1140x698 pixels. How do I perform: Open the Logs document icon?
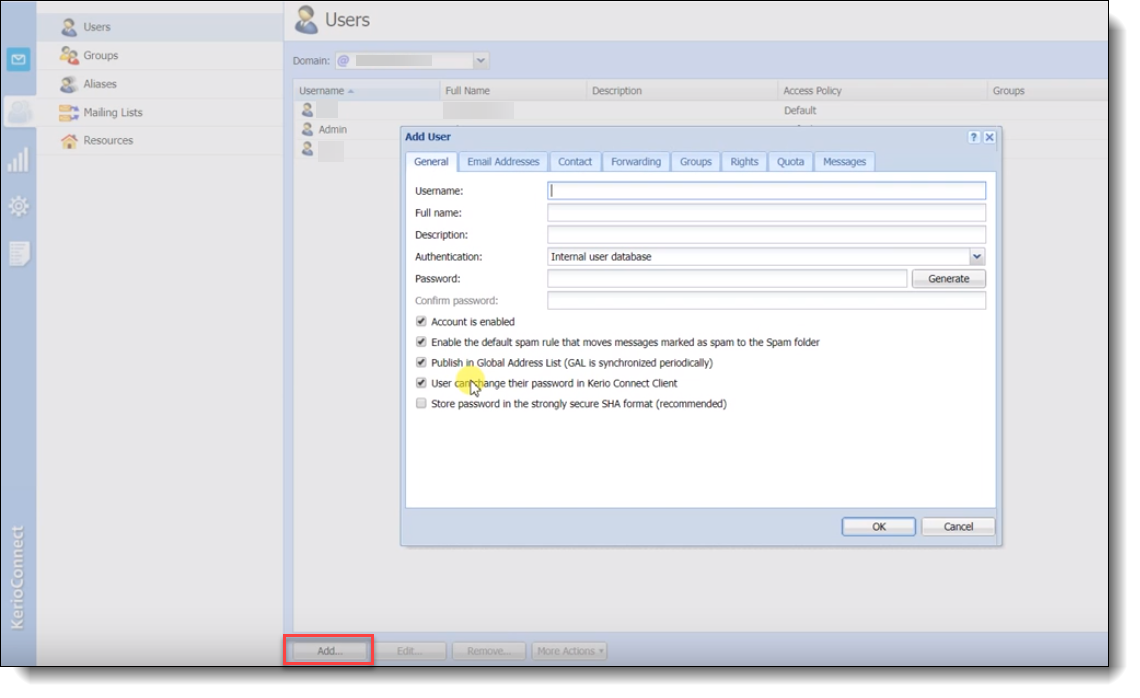(18, 254)
